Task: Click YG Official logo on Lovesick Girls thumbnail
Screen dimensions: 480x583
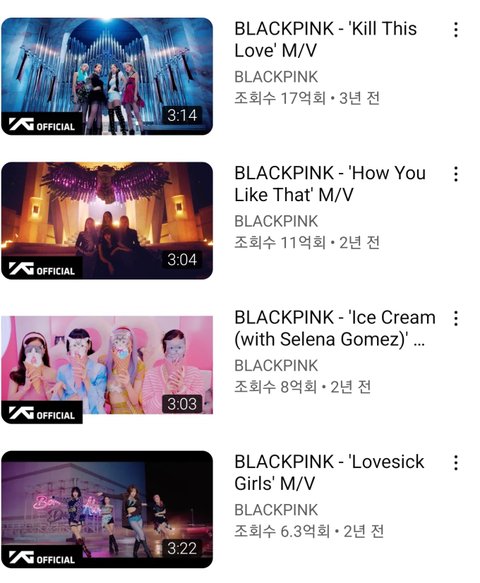Action: point(42,558)
